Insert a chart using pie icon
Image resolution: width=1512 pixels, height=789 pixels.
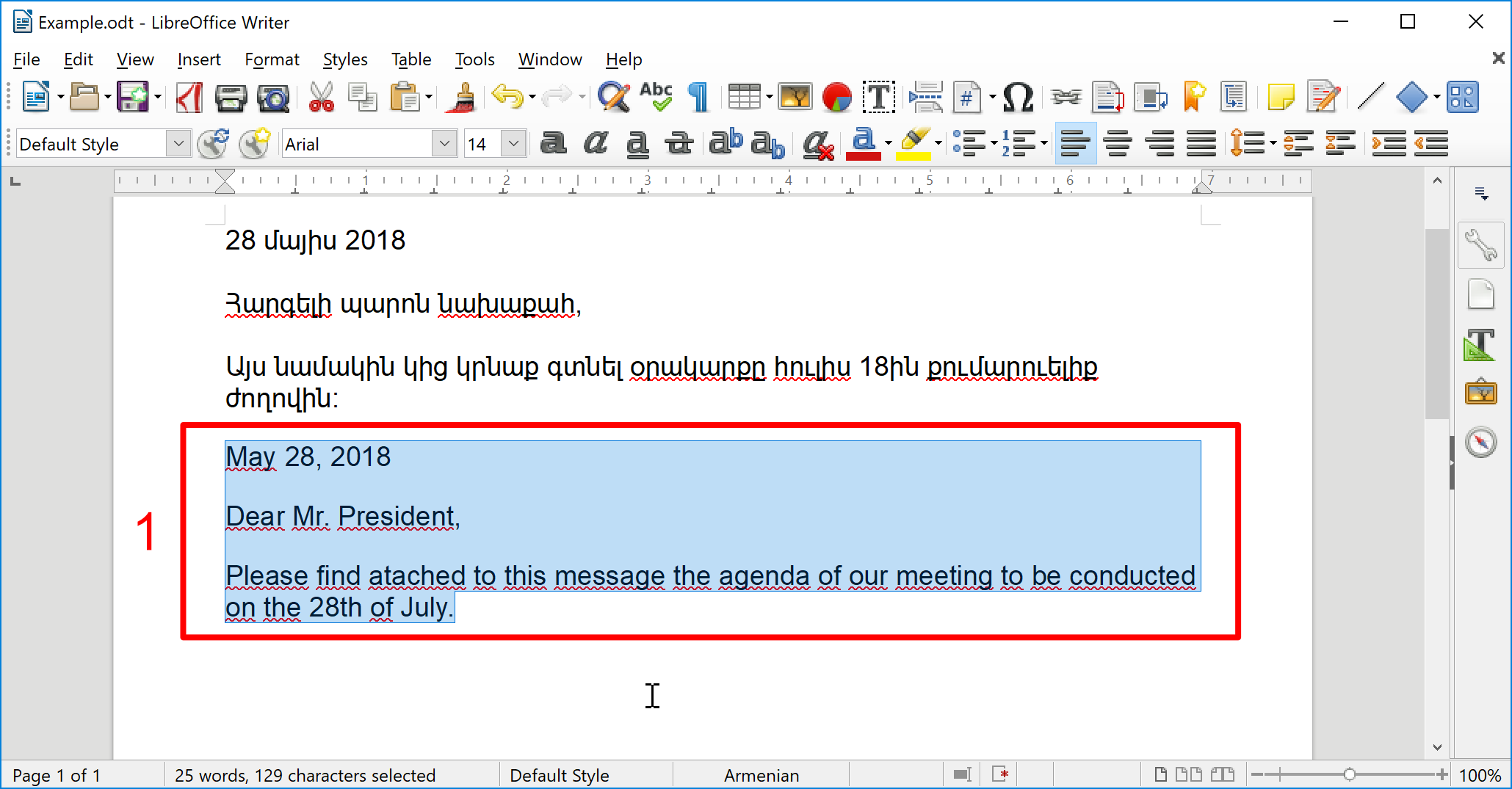pyautogui.click(x=837, y=98)
